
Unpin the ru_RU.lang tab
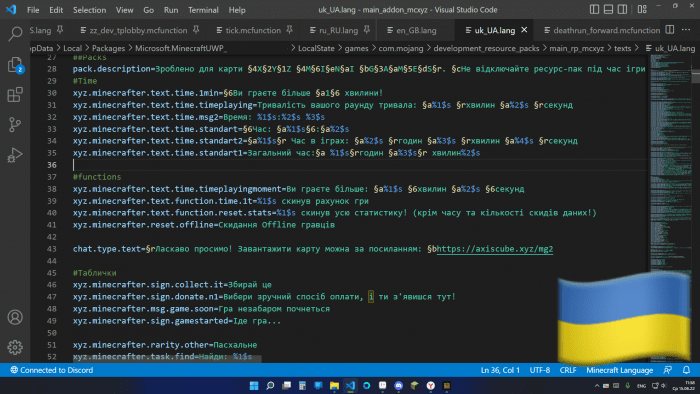pyautogui.click(x=367, y=30)
